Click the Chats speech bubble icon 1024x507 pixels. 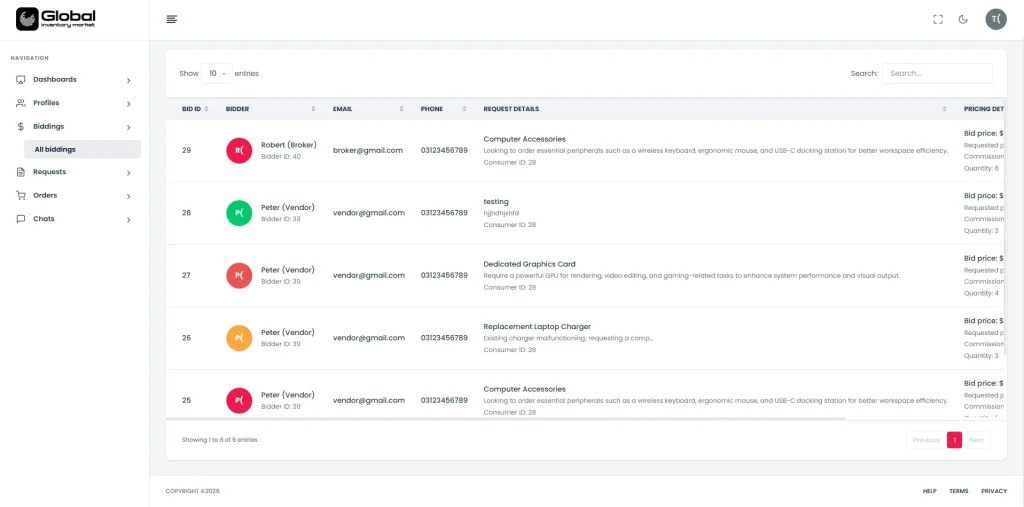21,219
